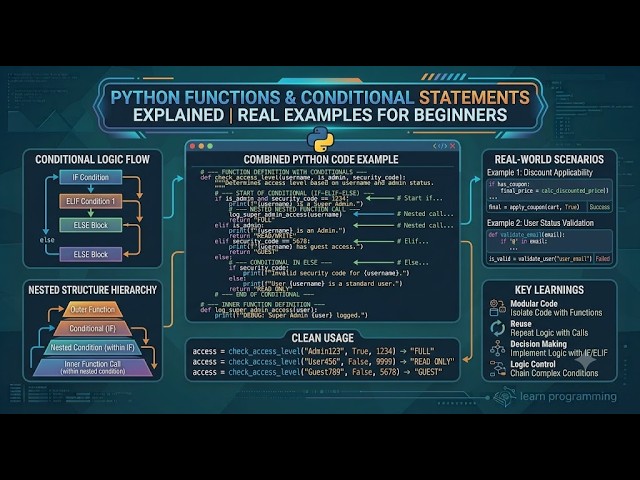Click 'def validate_email(email):' code line

(x=526, y=235)
